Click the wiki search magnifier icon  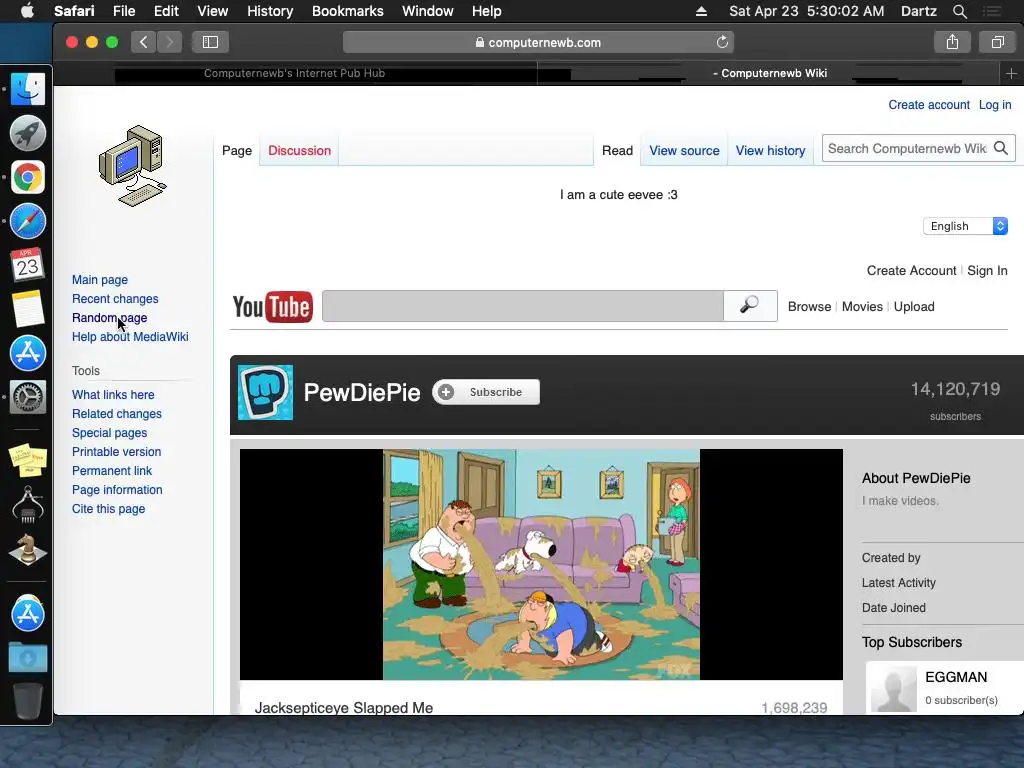(x=1000, y=148)
